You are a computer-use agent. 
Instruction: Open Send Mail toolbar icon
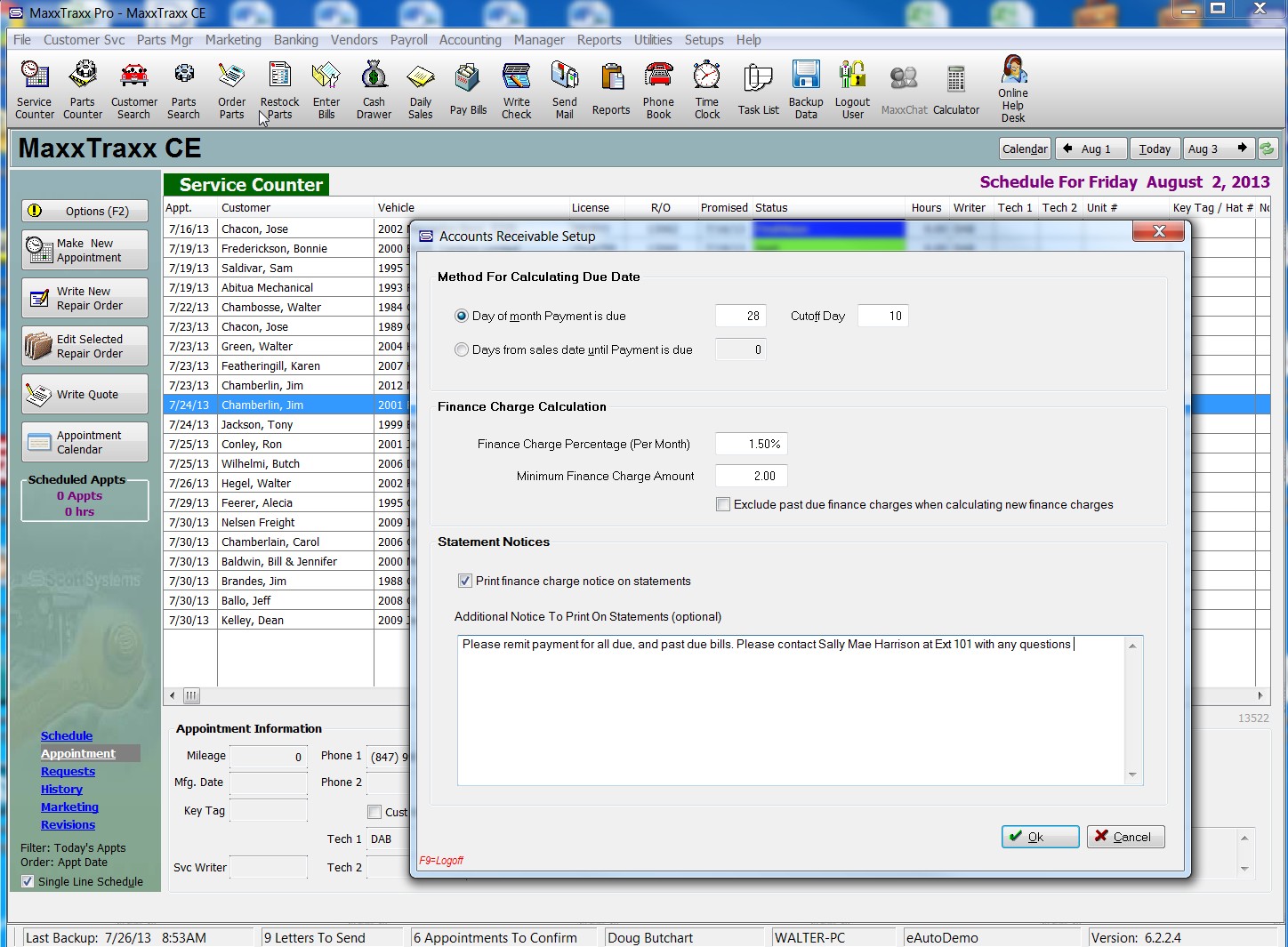tap(565, 90)
